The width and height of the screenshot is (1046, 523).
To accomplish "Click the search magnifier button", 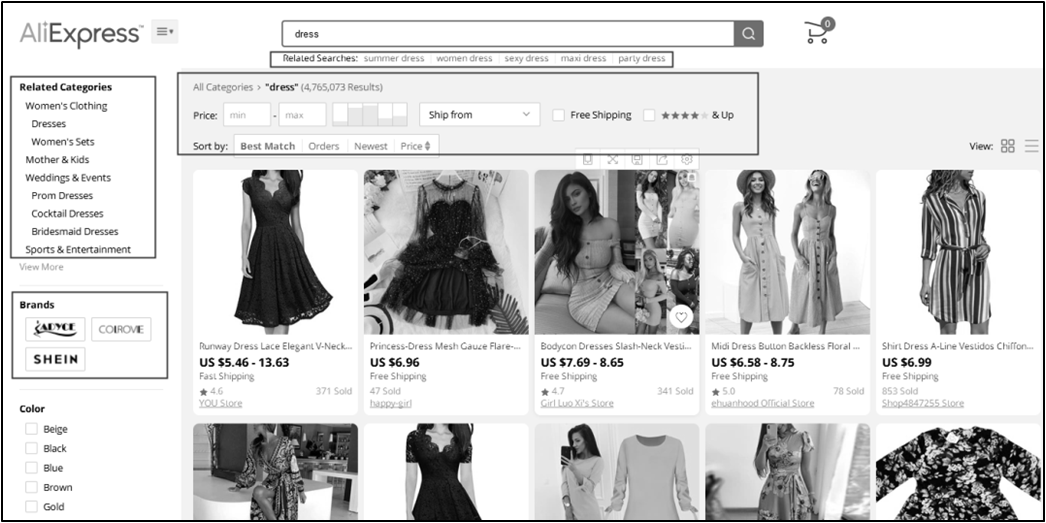I will tap(749, 34).
